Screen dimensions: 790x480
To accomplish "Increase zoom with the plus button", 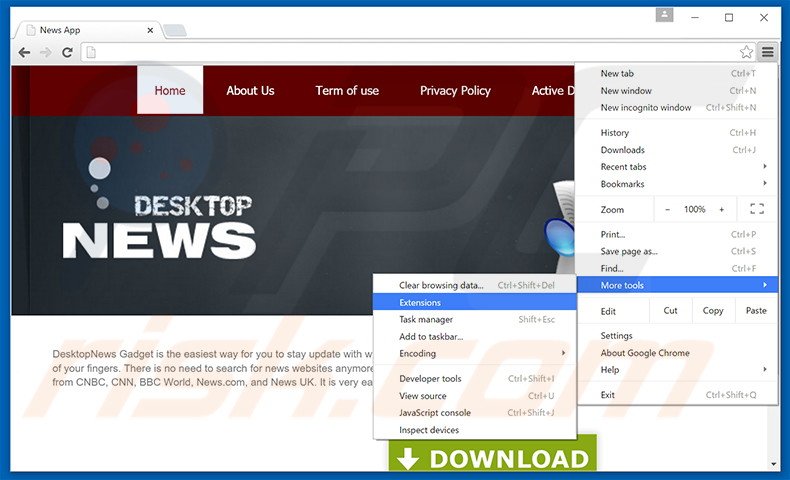I will (721, 209).
